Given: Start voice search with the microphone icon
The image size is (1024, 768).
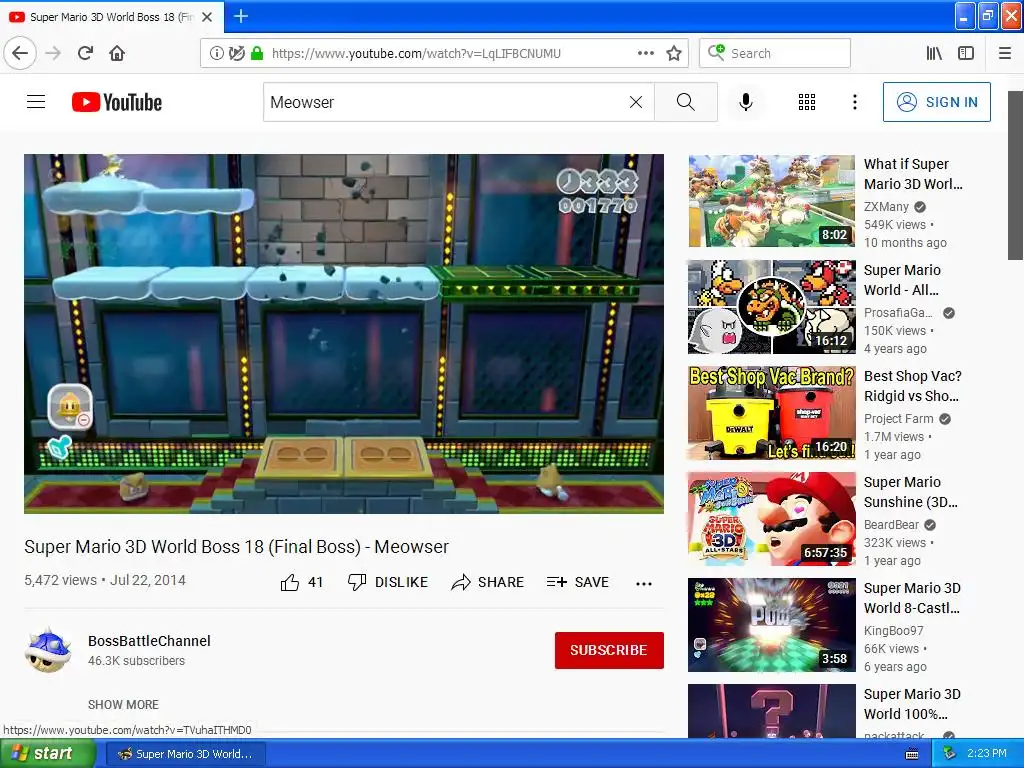Looking at the screenshot, I should point(746,102).
